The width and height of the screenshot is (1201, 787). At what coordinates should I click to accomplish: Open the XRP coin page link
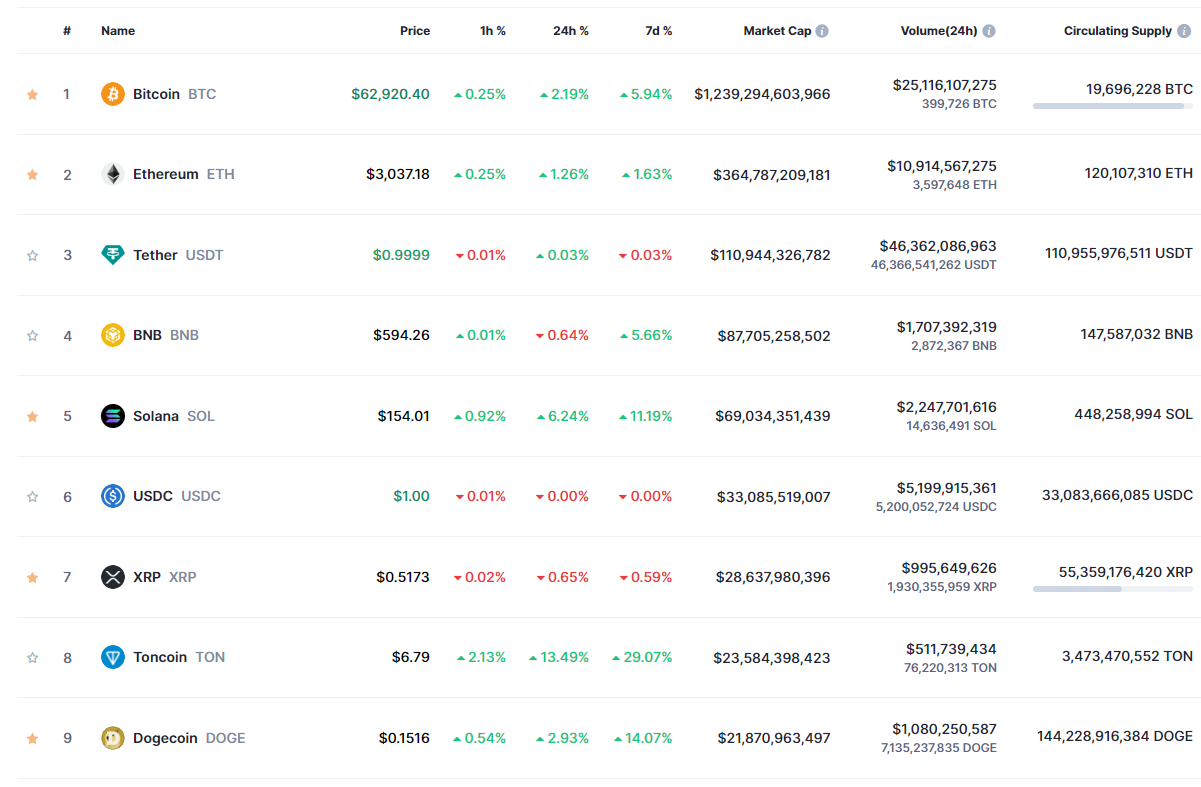pos(149,577)
